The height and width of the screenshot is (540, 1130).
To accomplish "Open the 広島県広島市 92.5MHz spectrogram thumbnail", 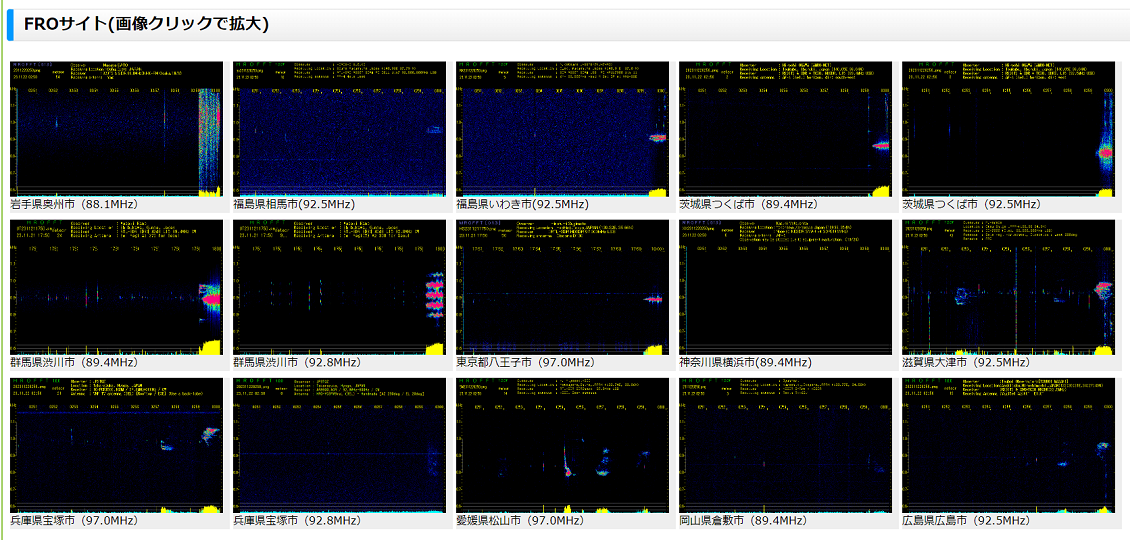I will 1008,445.
